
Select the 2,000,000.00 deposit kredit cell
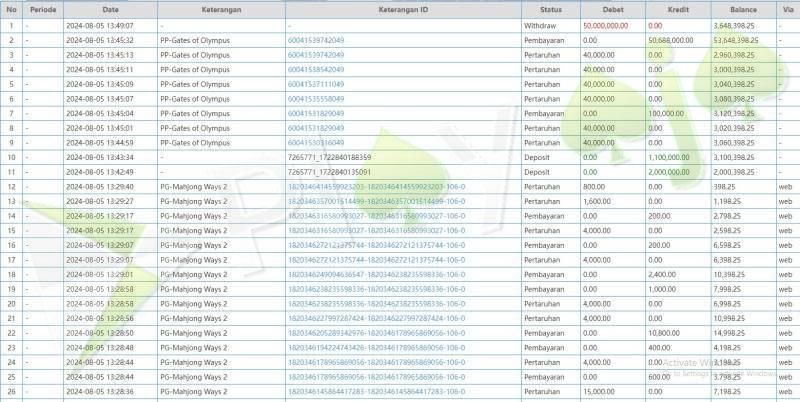[669, 172]
